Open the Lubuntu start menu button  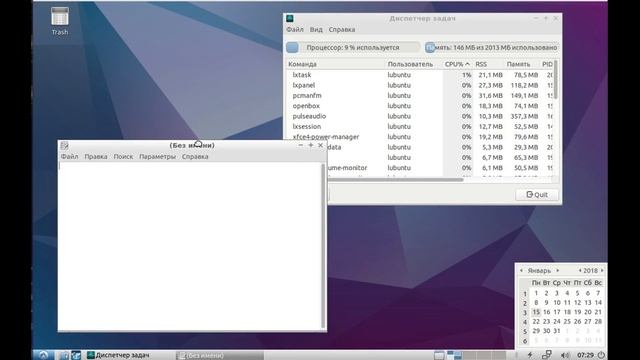[x=43, y=355]
